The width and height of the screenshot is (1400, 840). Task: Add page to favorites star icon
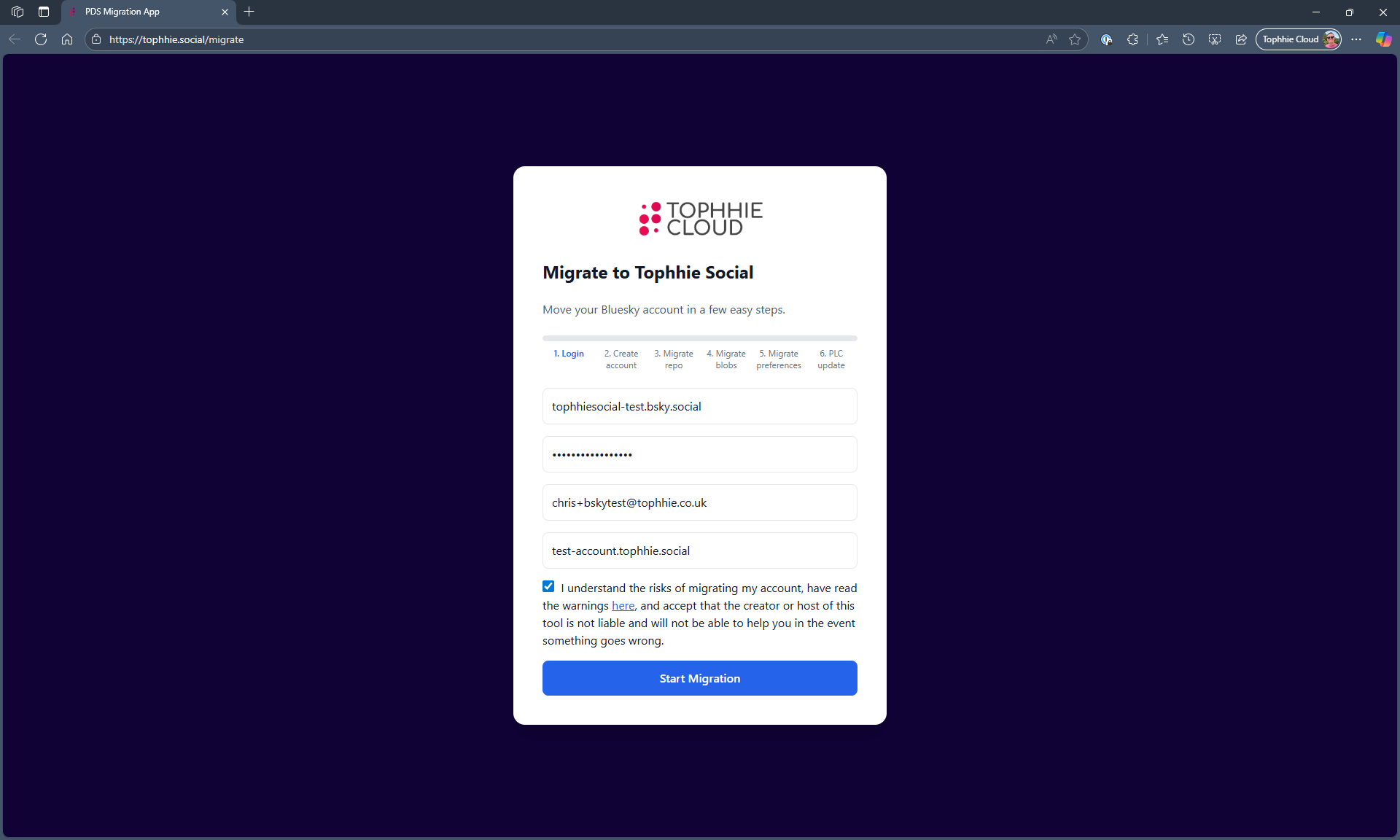pos(1075,39)
